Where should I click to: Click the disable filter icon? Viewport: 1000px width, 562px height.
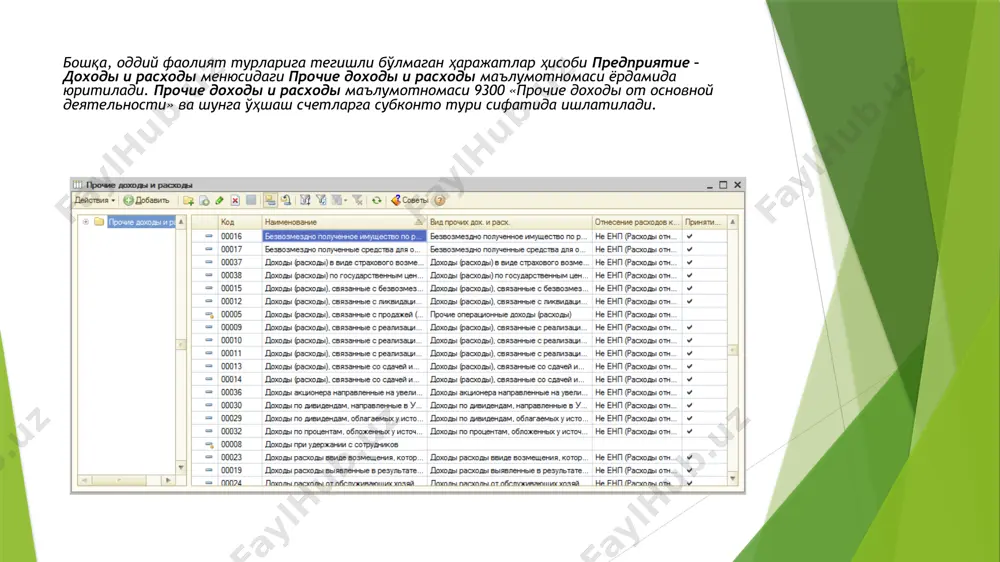[358, 200]
